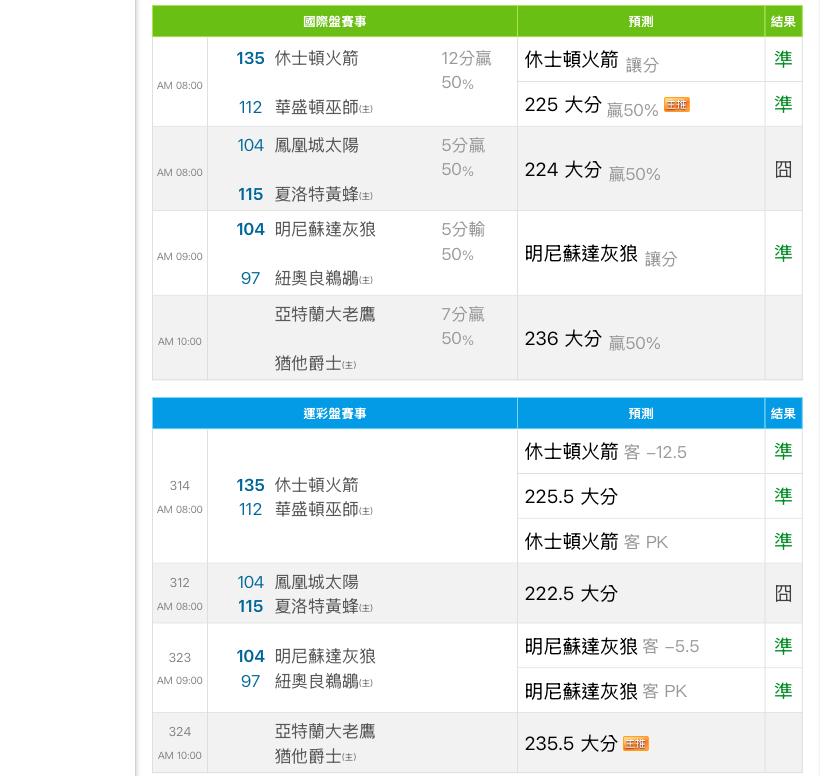828x776 pixels.
Task: Select the 明尼蘇達灰狼 客 PK prediction
Action: (606, 691)
